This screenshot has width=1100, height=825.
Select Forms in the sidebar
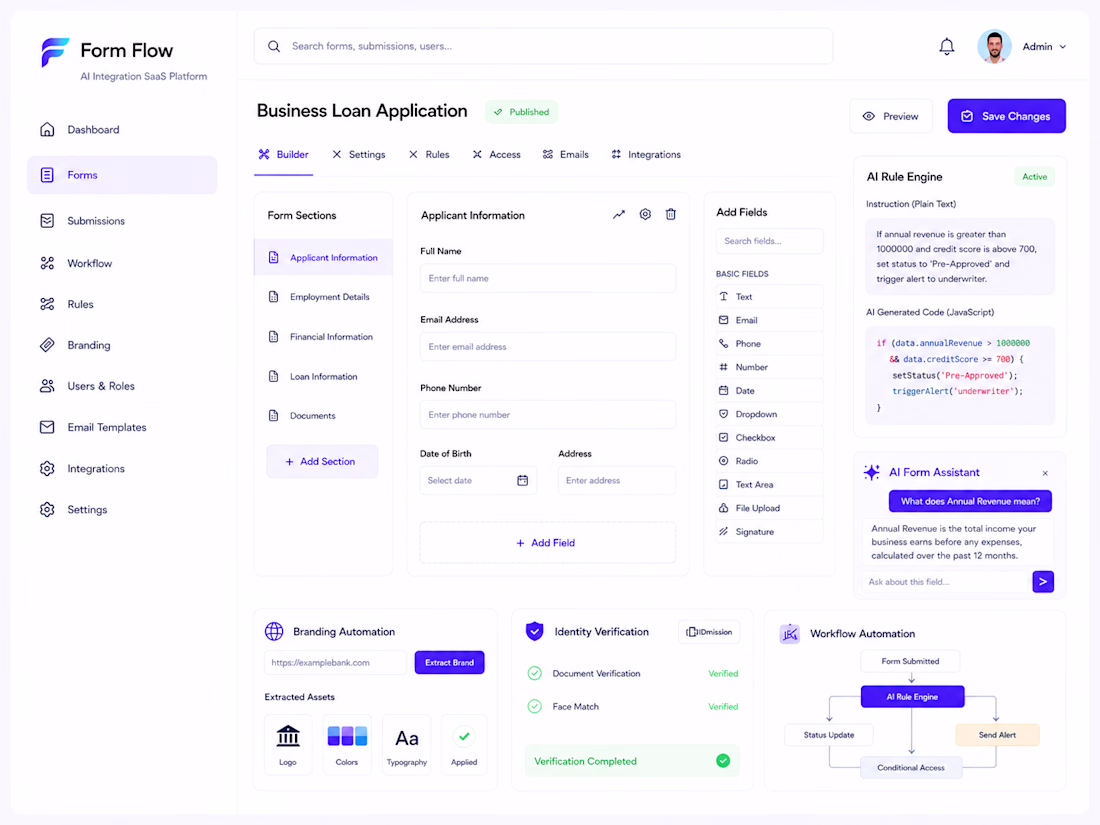pos(122,175)
